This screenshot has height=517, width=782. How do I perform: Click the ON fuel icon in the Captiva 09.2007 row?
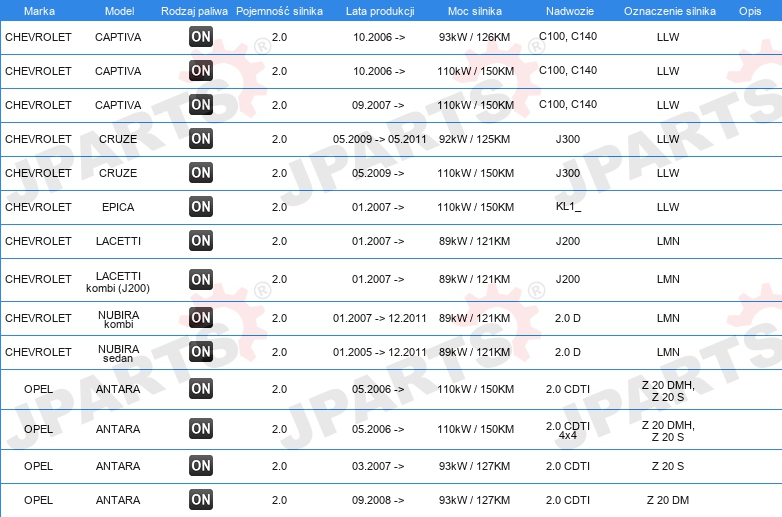(x=201, y=104)
